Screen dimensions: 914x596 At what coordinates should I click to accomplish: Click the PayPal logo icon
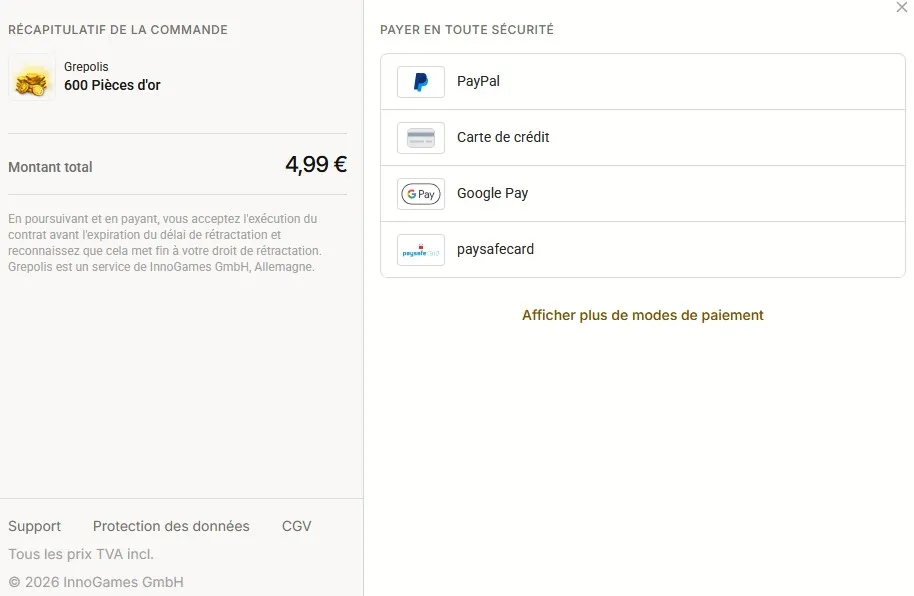(421, 82)
